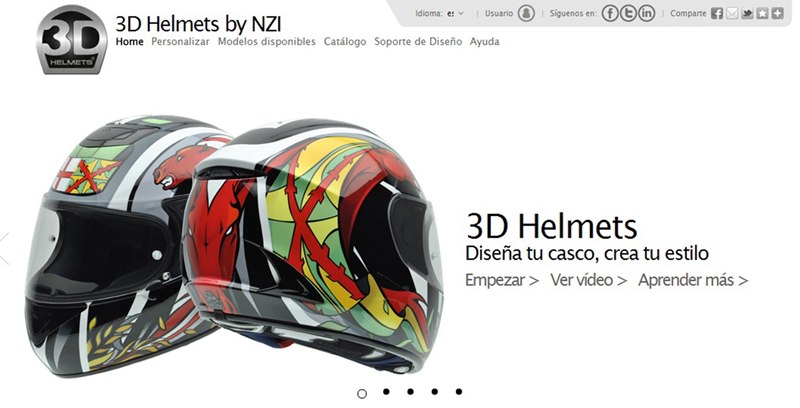This screenshot has width=800, height=408.
Task: Click the Empezar > link
Action: 502,280
